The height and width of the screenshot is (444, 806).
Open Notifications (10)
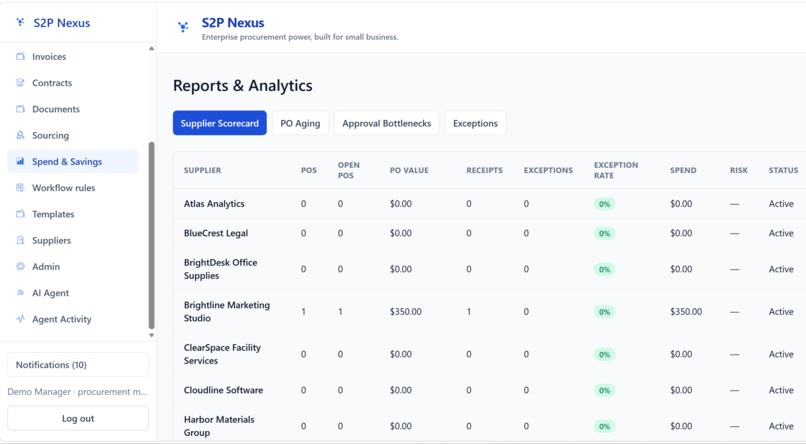tap(78, 364)
